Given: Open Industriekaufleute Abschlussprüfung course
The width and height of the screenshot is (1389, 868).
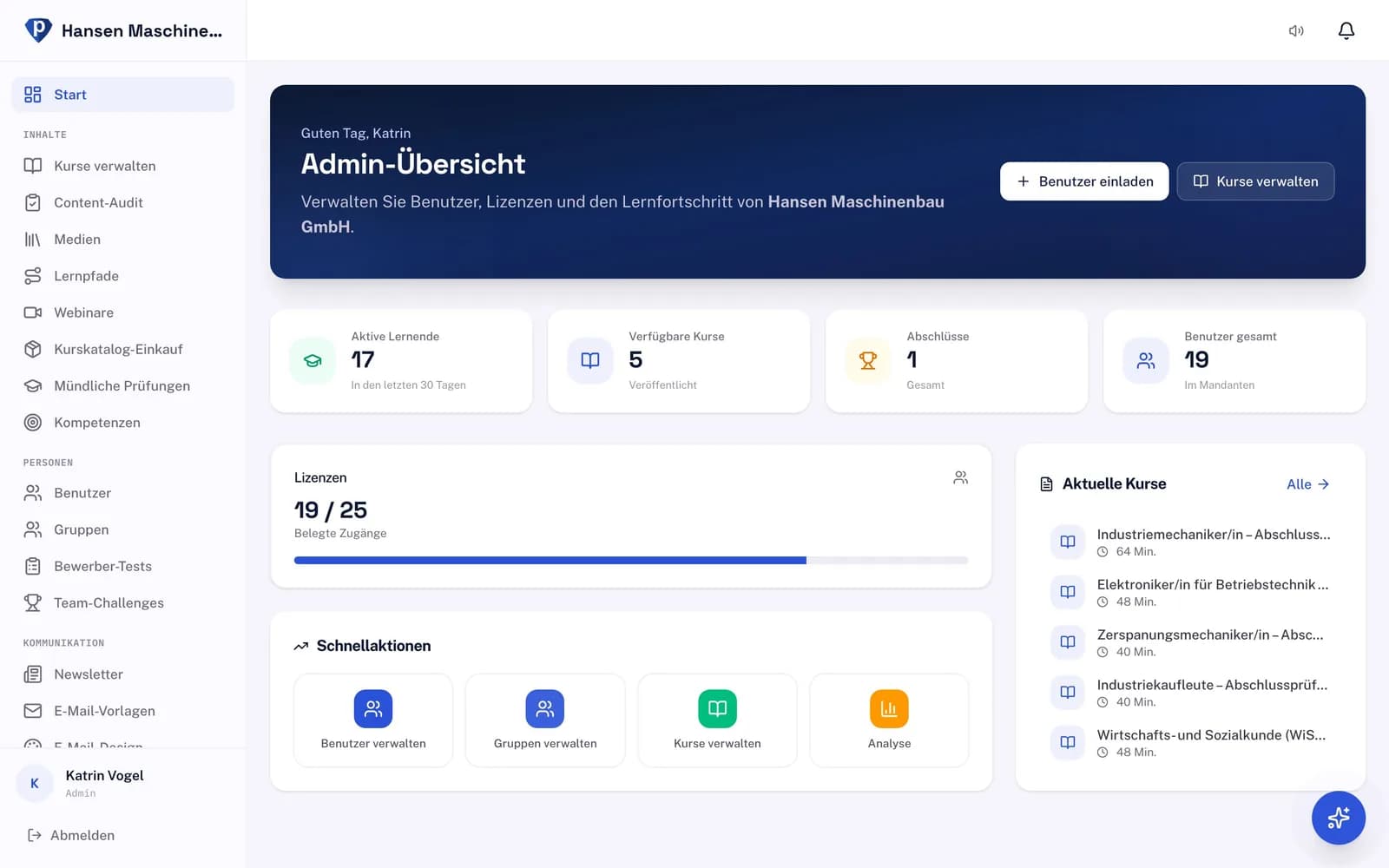Looking at the screenshot, I should click(x=1190, y=692).
